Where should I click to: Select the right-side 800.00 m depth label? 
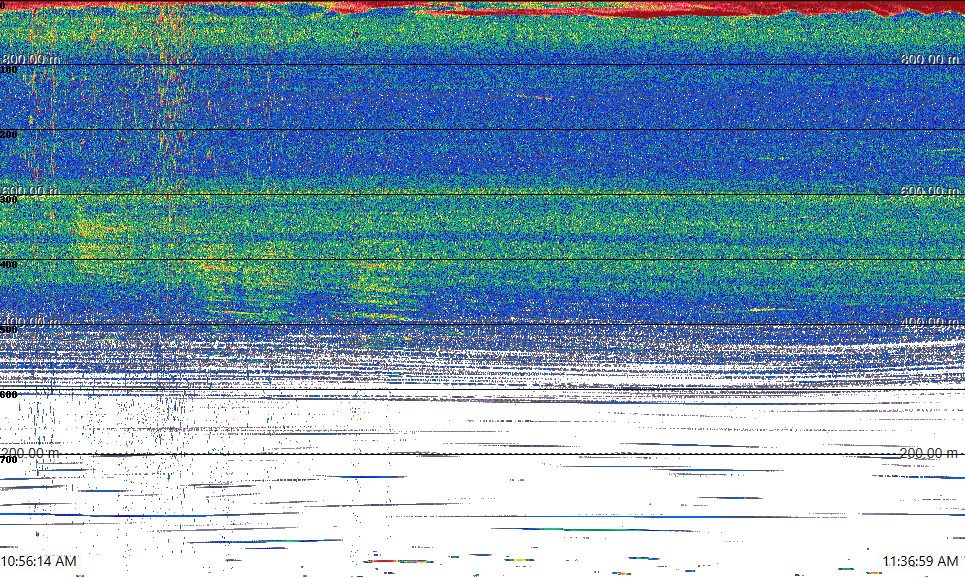click(930, 59)
